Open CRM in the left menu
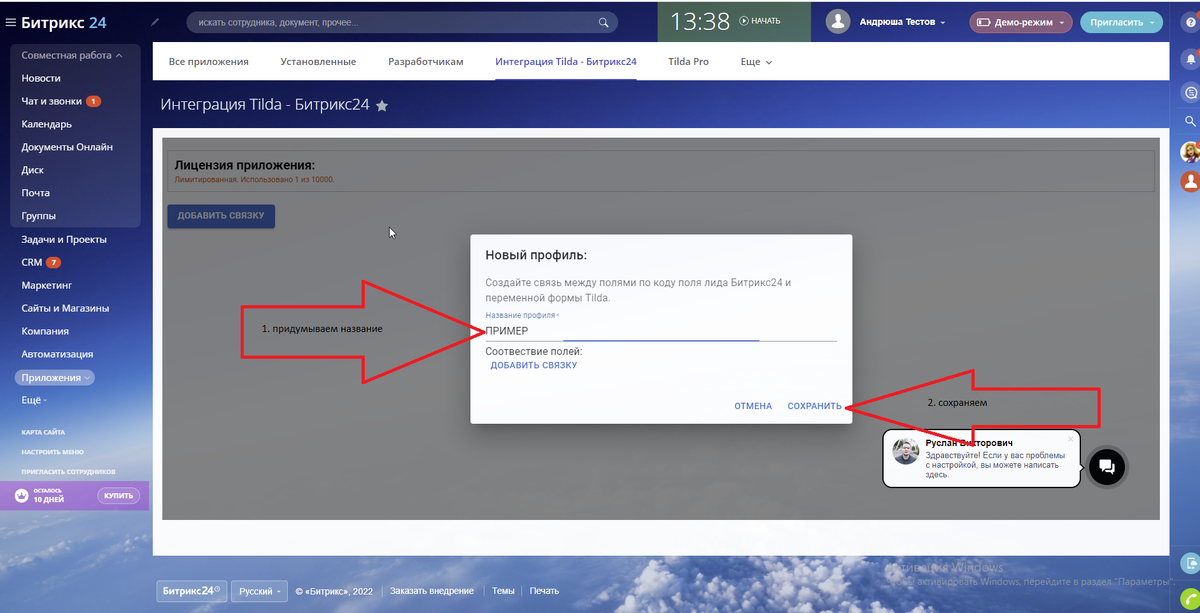 coord(32,263)
